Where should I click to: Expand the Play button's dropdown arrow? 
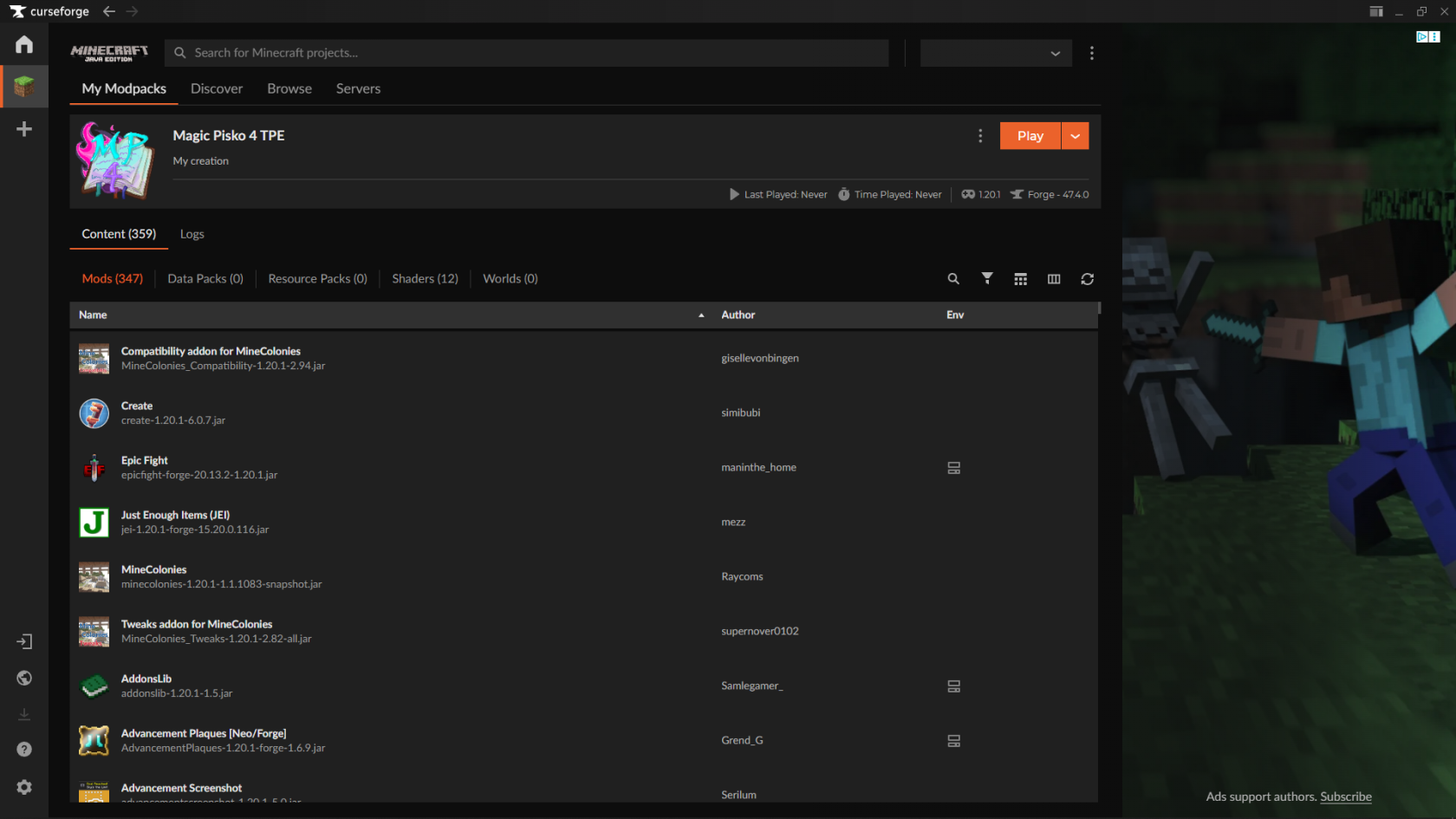1075,135
